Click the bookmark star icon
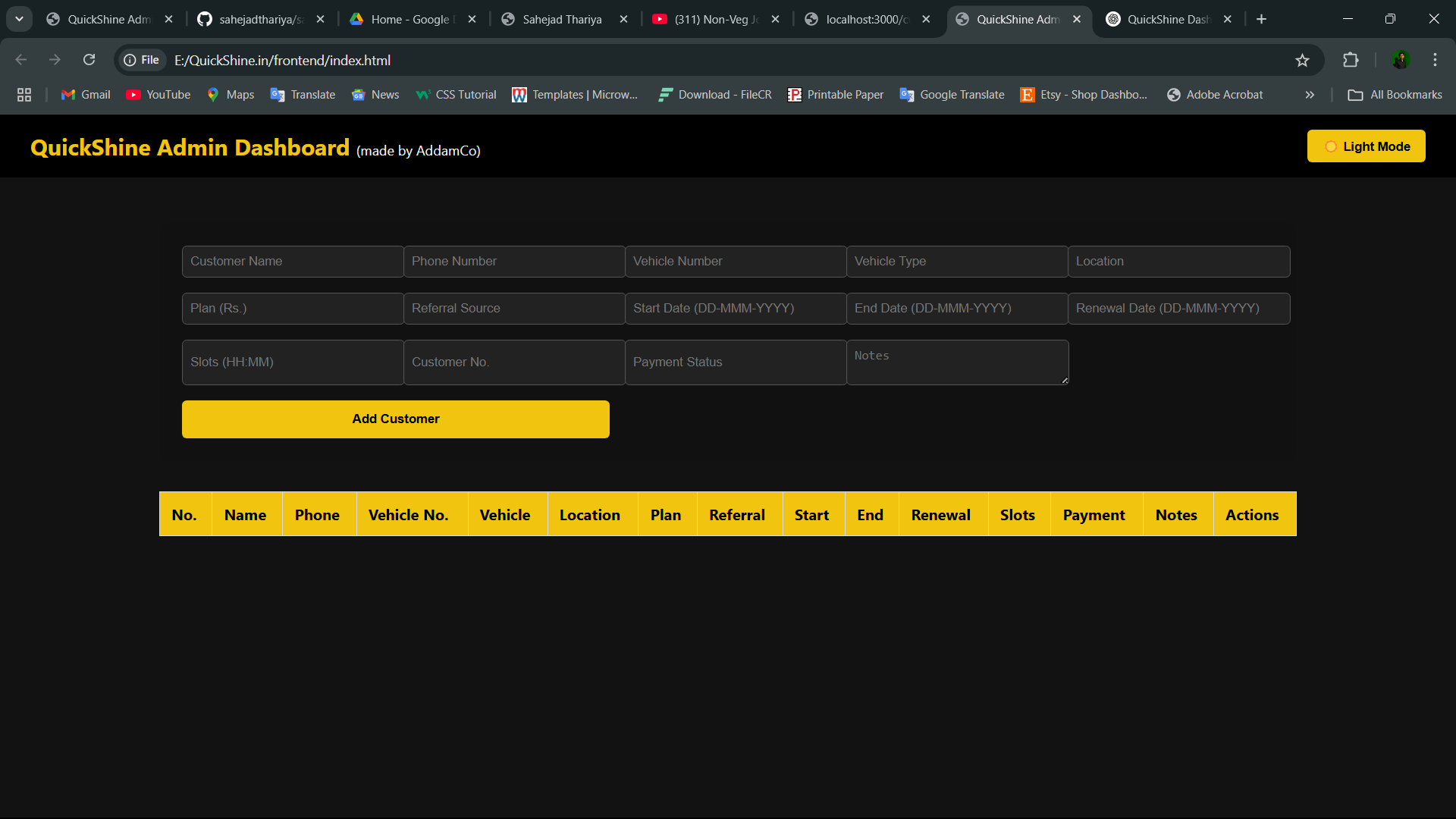1456x819 pixels. pos(1302,60)
